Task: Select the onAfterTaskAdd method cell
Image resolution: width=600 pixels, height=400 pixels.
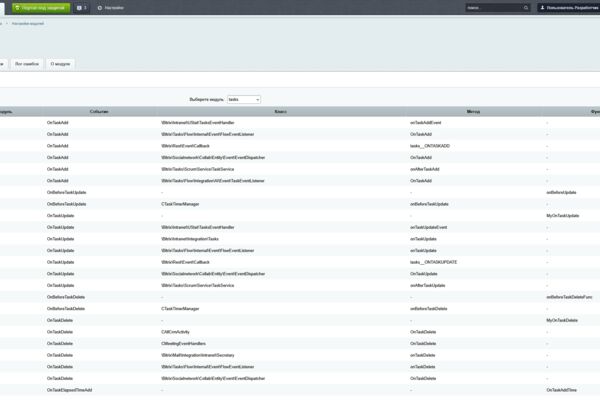Action: coord(424,169)
